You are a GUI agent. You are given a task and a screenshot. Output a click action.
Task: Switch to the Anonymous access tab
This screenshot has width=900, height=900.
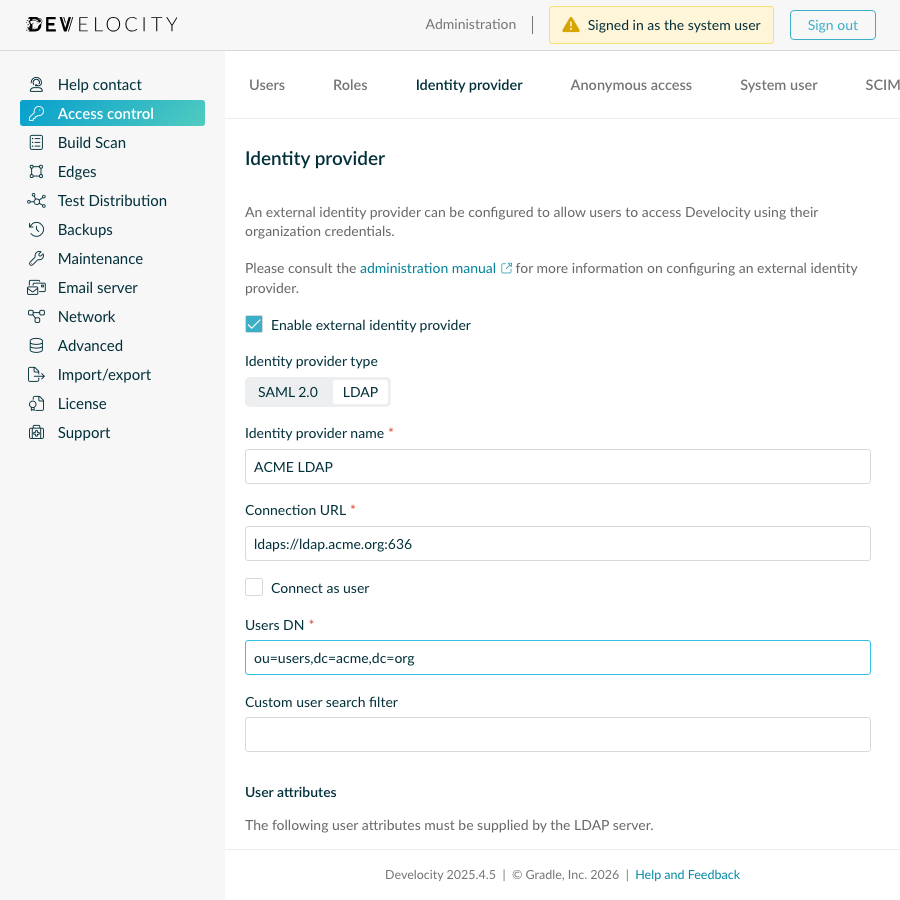630,85
